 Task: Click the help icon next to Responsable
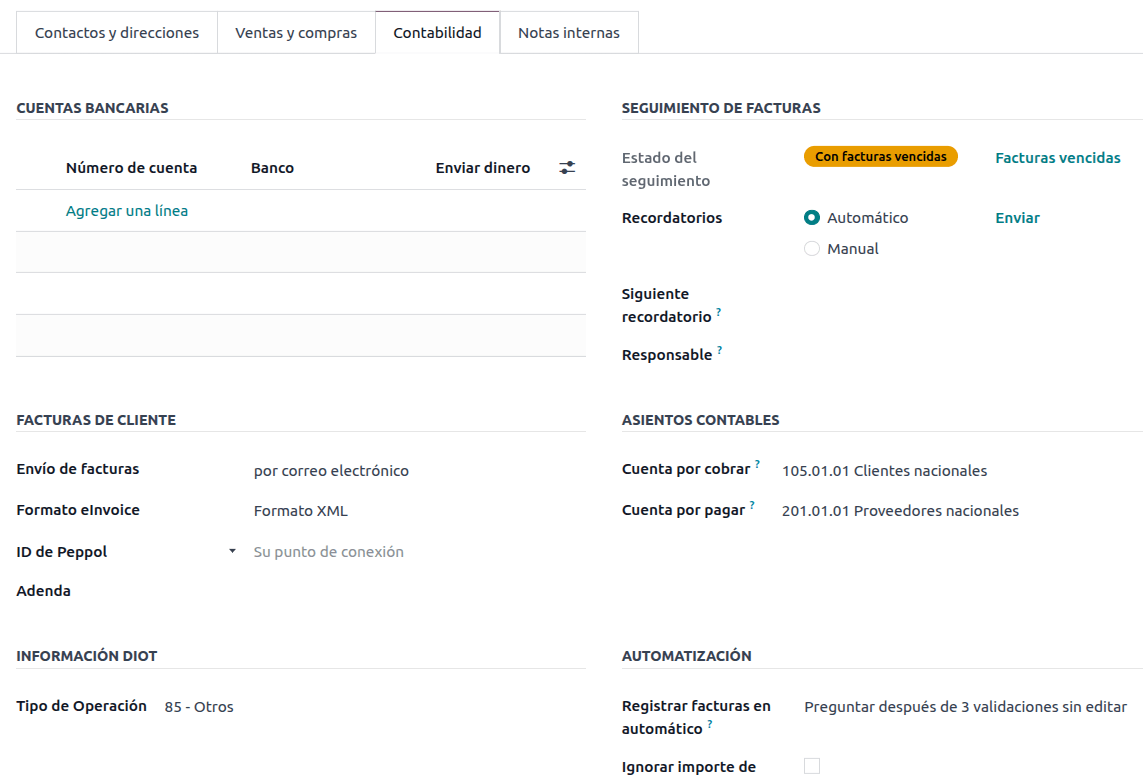point(719,350)
